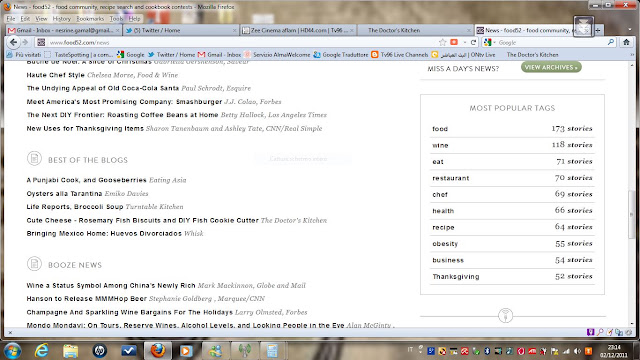Open the Oysters alla Tarantina article link
This screenshot has height=360, width=640.
click(64, 193)
